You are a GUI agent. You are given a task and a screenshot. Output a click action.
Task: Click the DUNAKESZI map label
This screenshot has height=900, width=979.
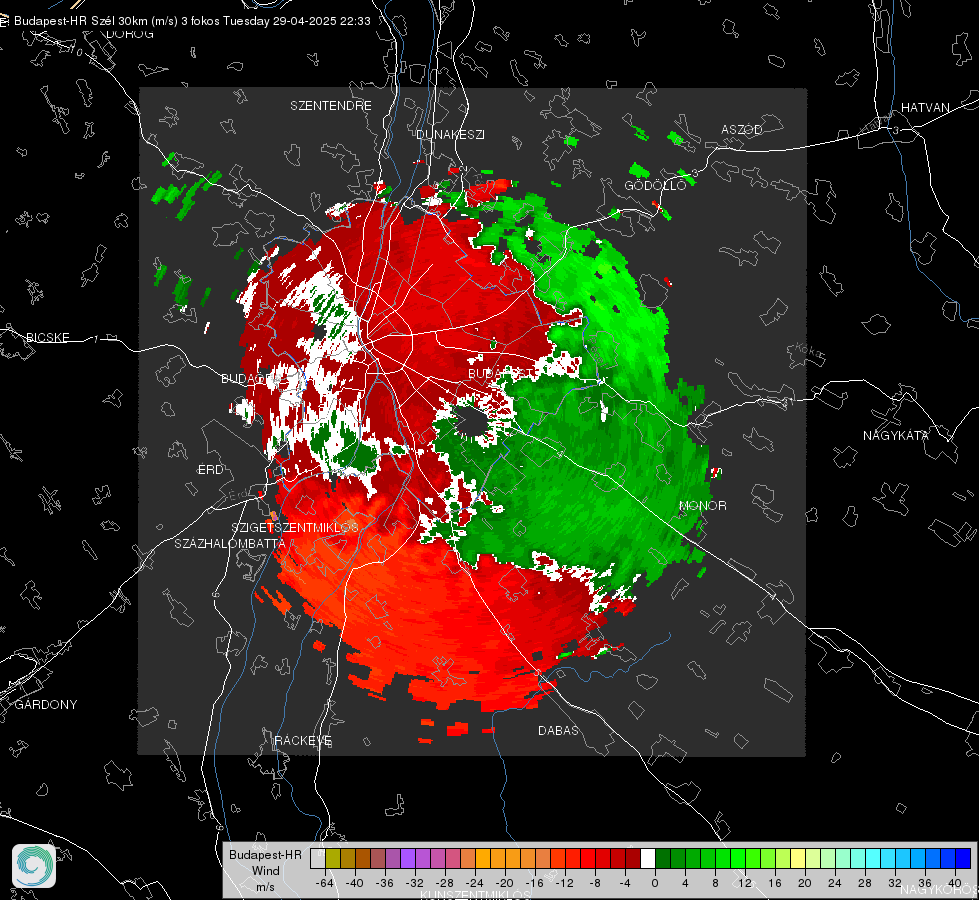[x=450, y=134]
